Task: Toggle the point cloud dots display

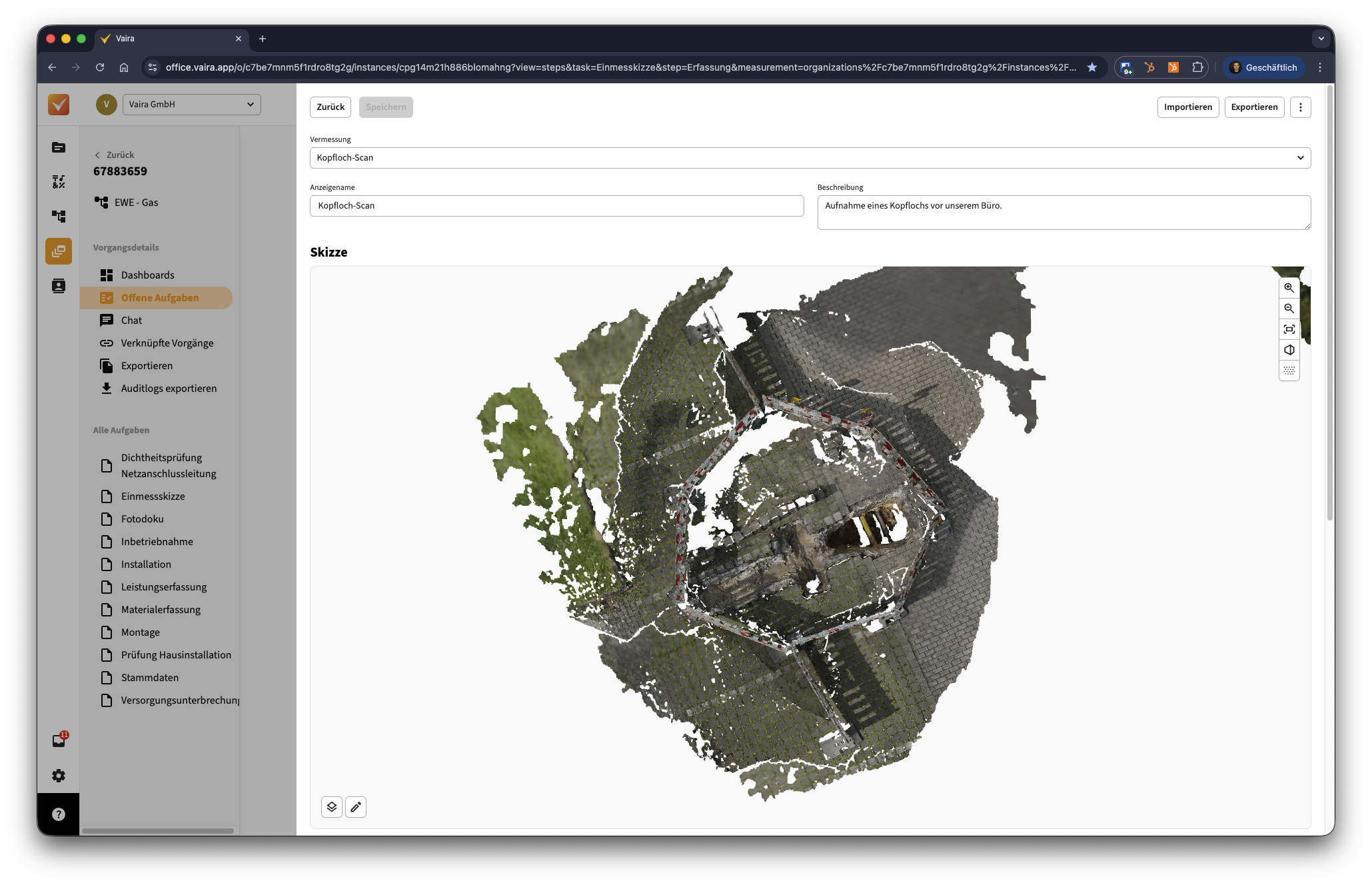Action: click(x=1289, y=371)
